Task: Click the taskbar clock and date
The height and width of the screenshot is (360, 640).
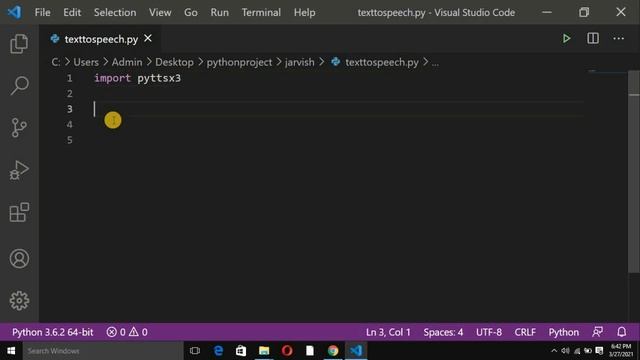Action: pyautogui.click(x=621, y=351)
